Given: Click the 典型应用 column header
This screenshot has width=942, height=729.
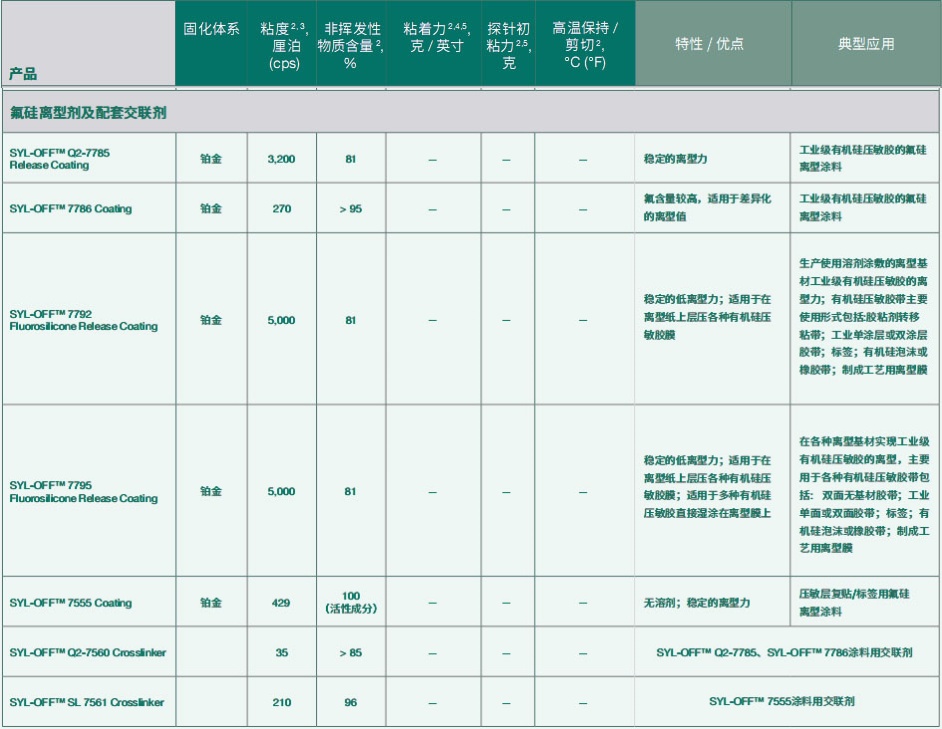Looking at the screenshot, I should [x=866, y=44].
